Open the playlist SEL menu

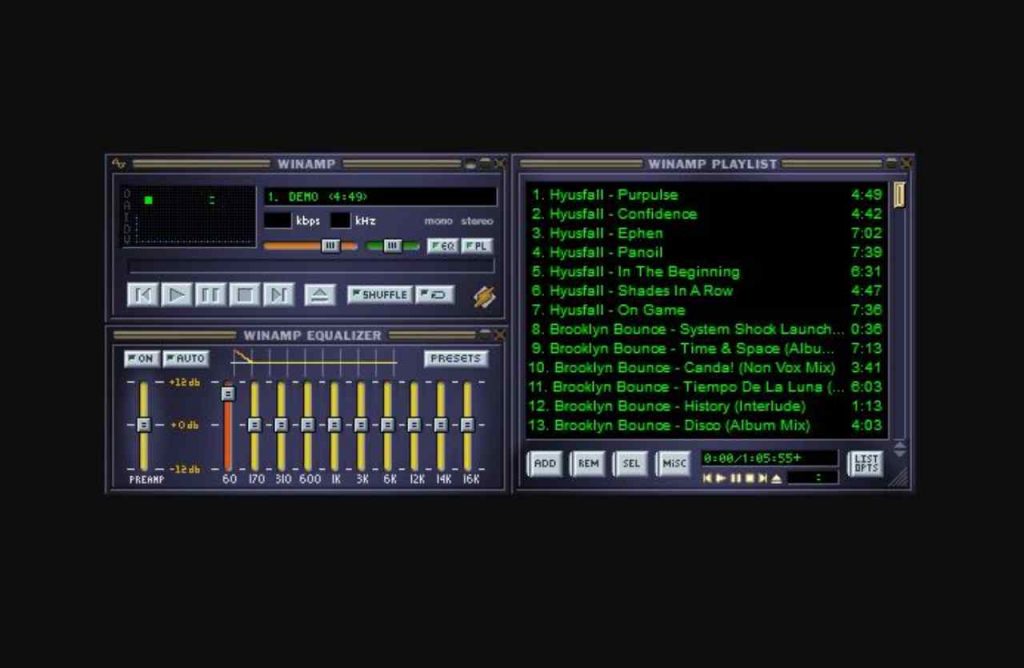click(631, 464)
